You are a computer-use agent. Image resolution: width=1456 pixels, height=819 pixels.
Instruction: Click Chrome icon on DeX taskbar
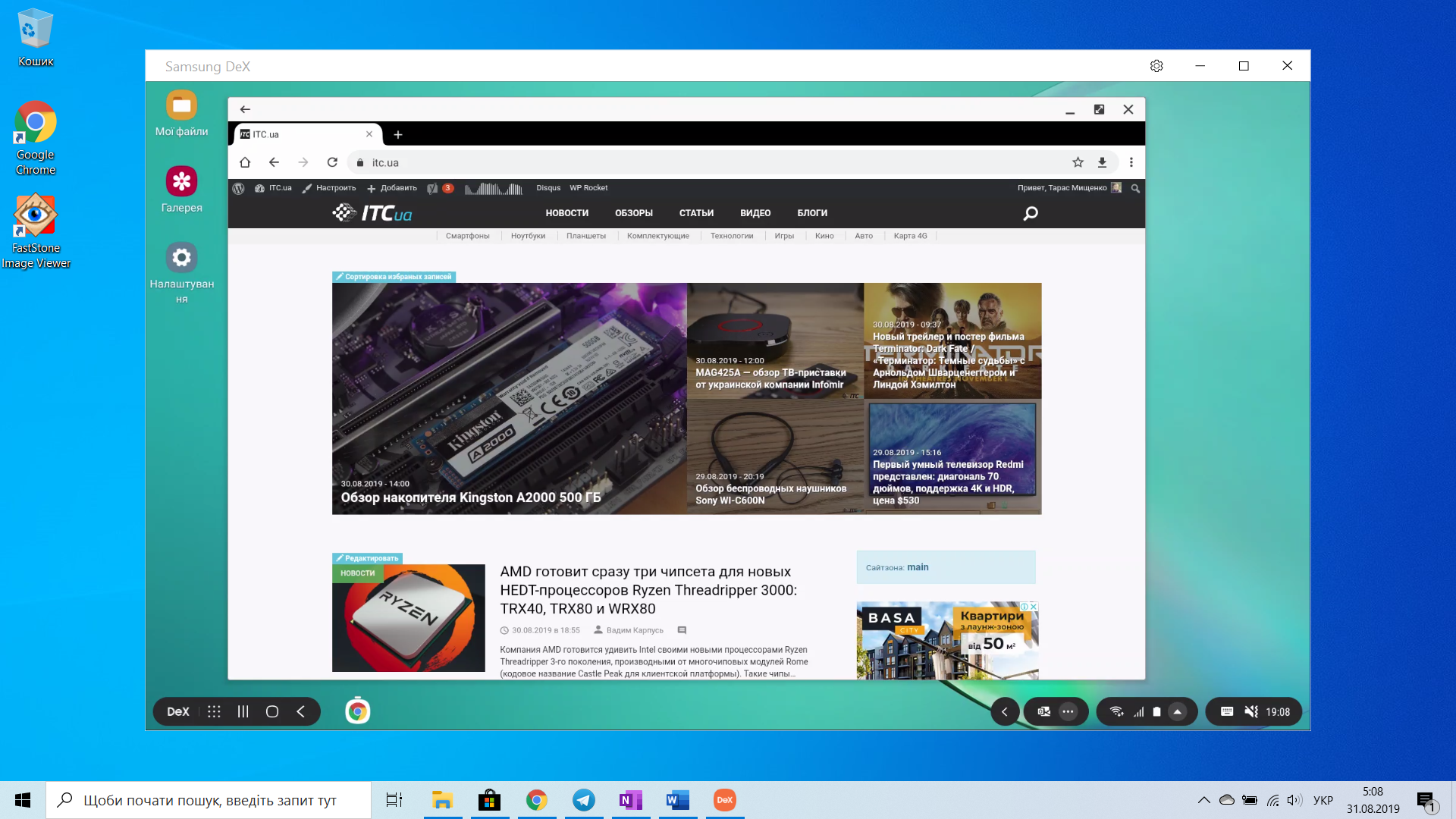coord(357,711)
